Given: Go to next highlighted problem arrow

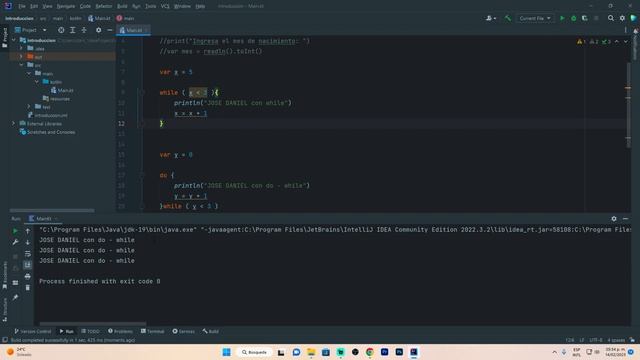Looking at the screenshot, I should [625, 42].
